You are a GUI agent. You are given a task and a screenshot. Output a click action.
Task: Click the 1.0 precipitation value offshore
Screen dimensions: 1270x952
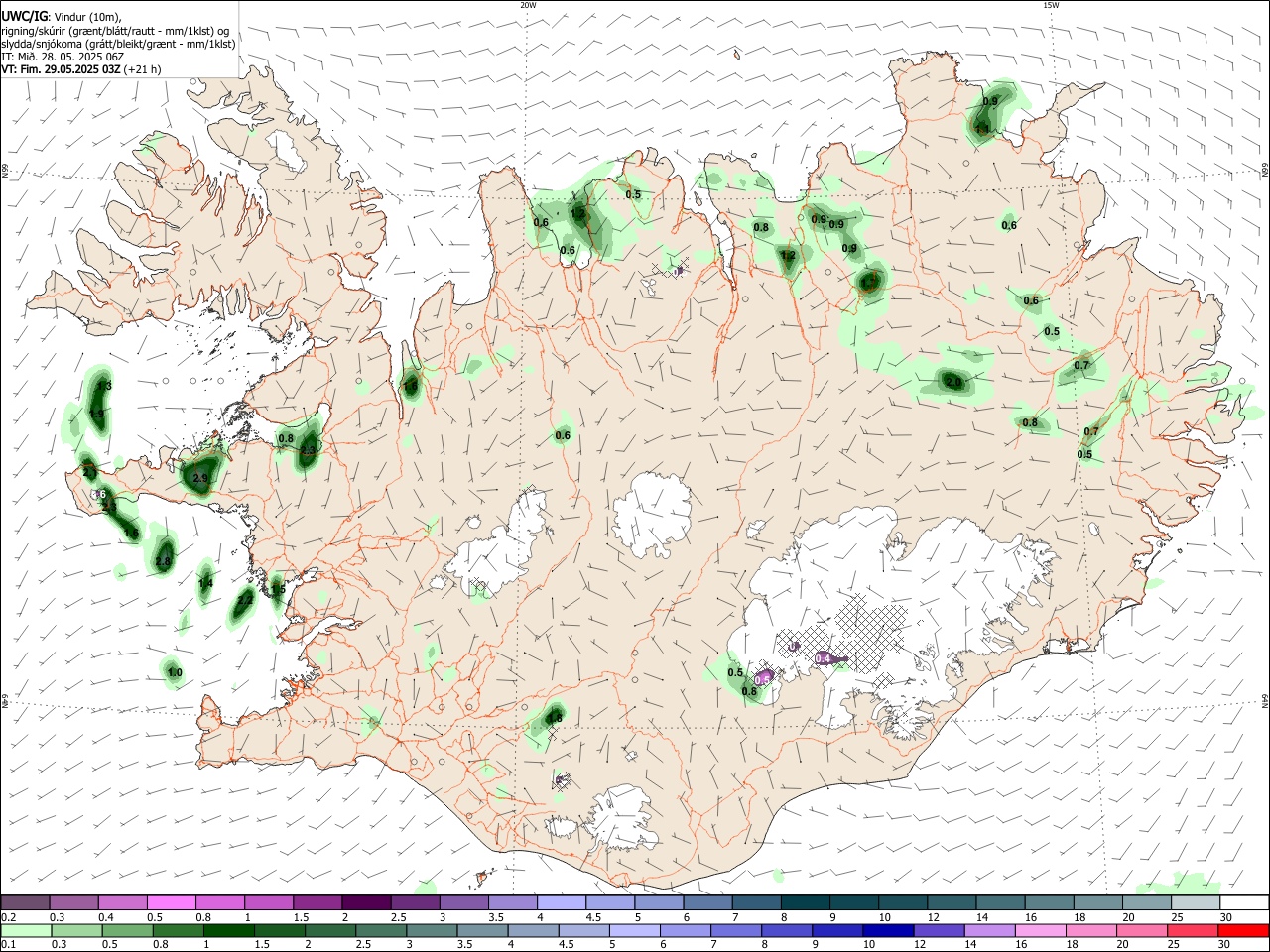tap(175, 672)
